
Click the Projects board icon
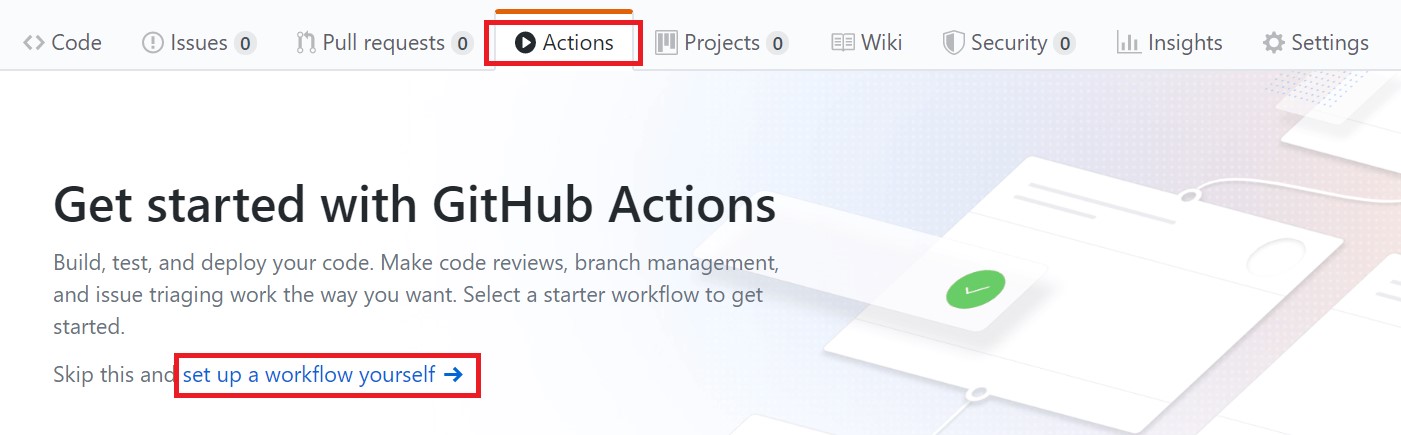(666, 43)
